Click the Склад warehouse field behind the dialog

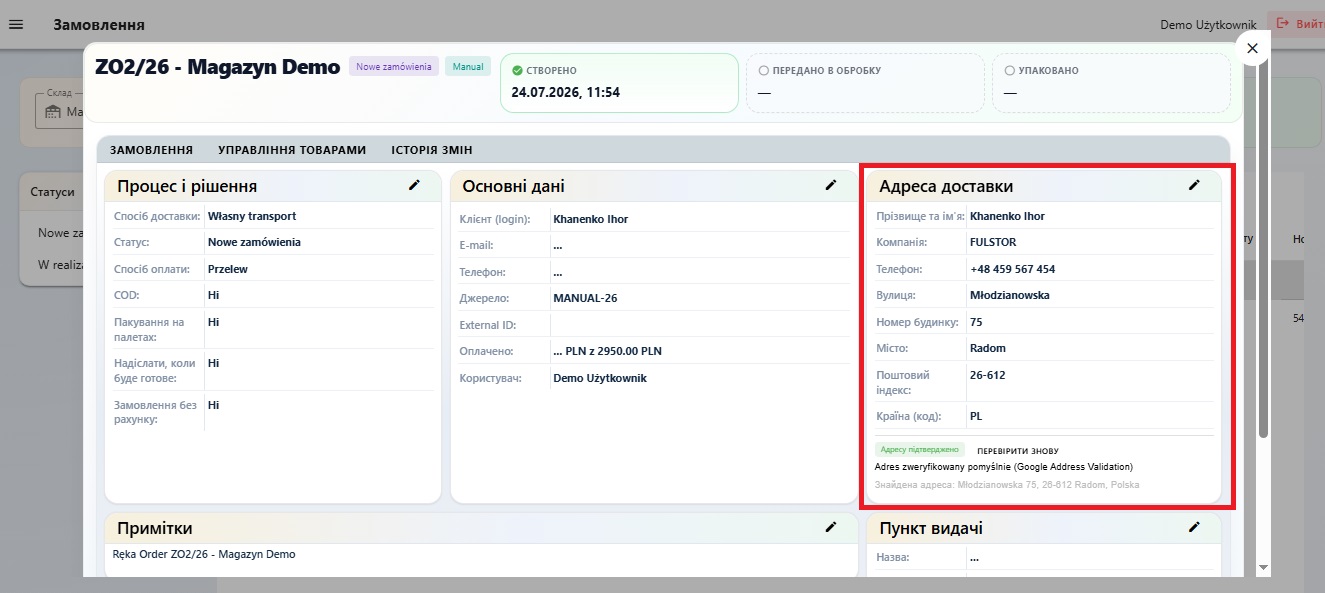[60, 112]
